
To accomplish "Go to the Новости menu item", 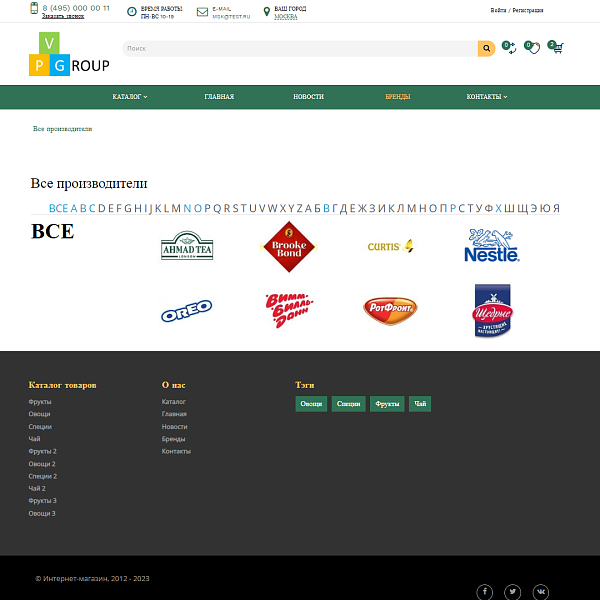I will point(308,97).
